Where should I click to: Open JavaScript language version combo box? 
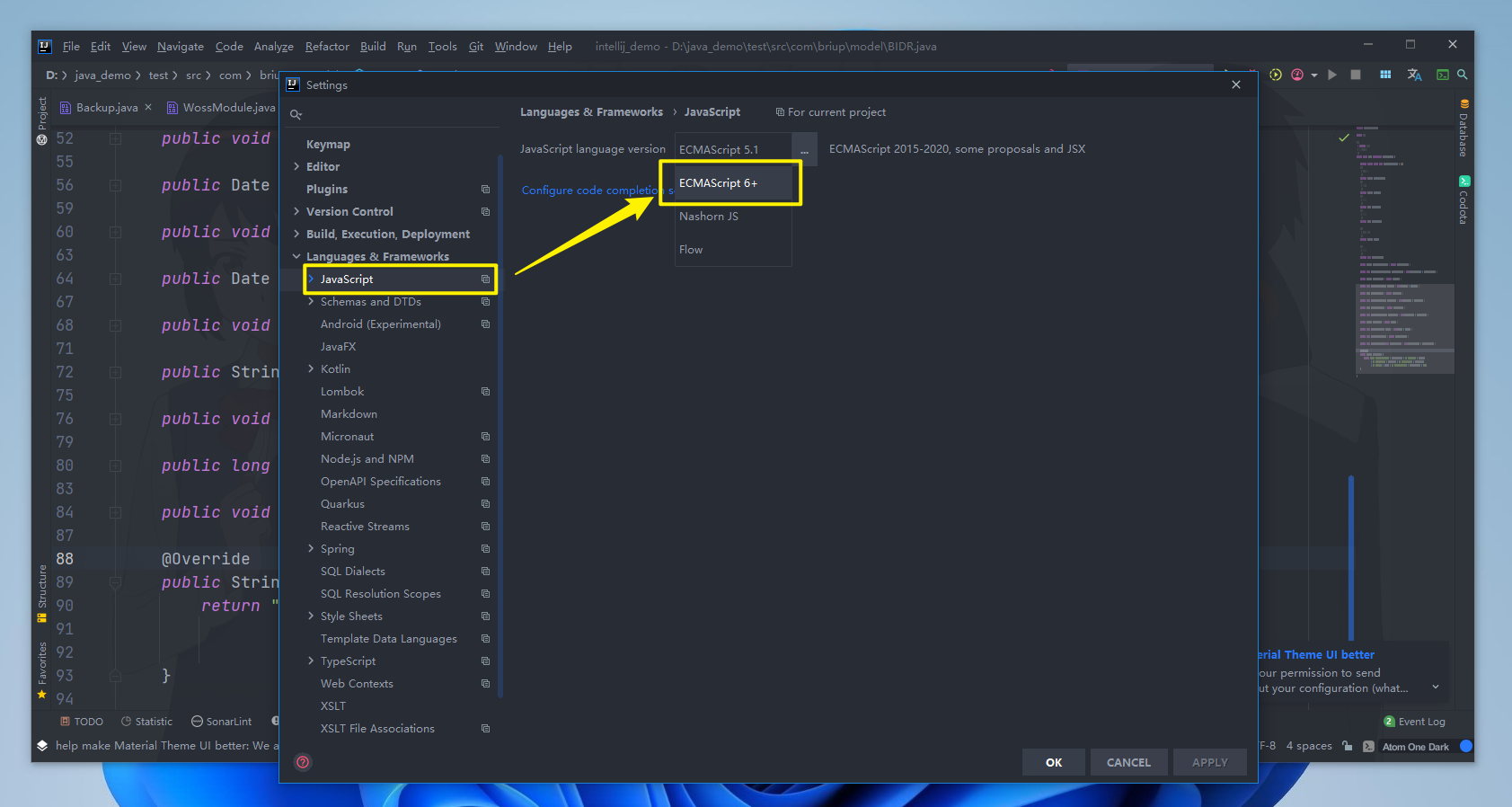pyautogui.click(x=733, y=149)
